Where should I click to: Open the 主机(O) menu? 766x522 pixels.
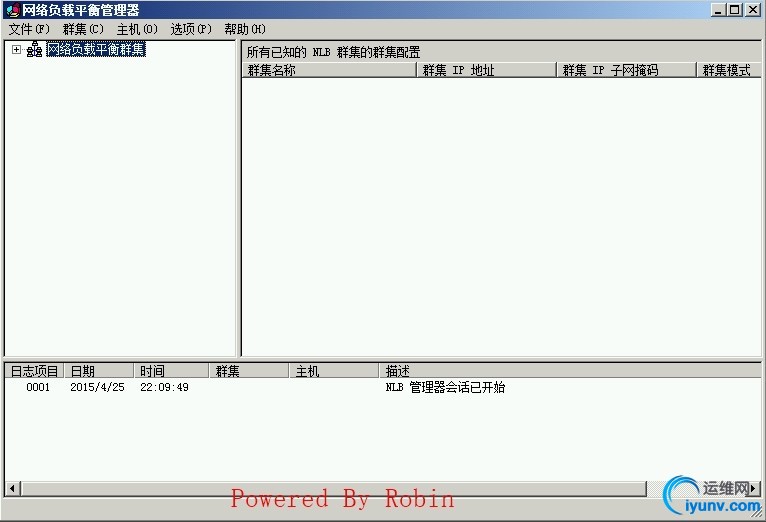click(x=137, y=29)
